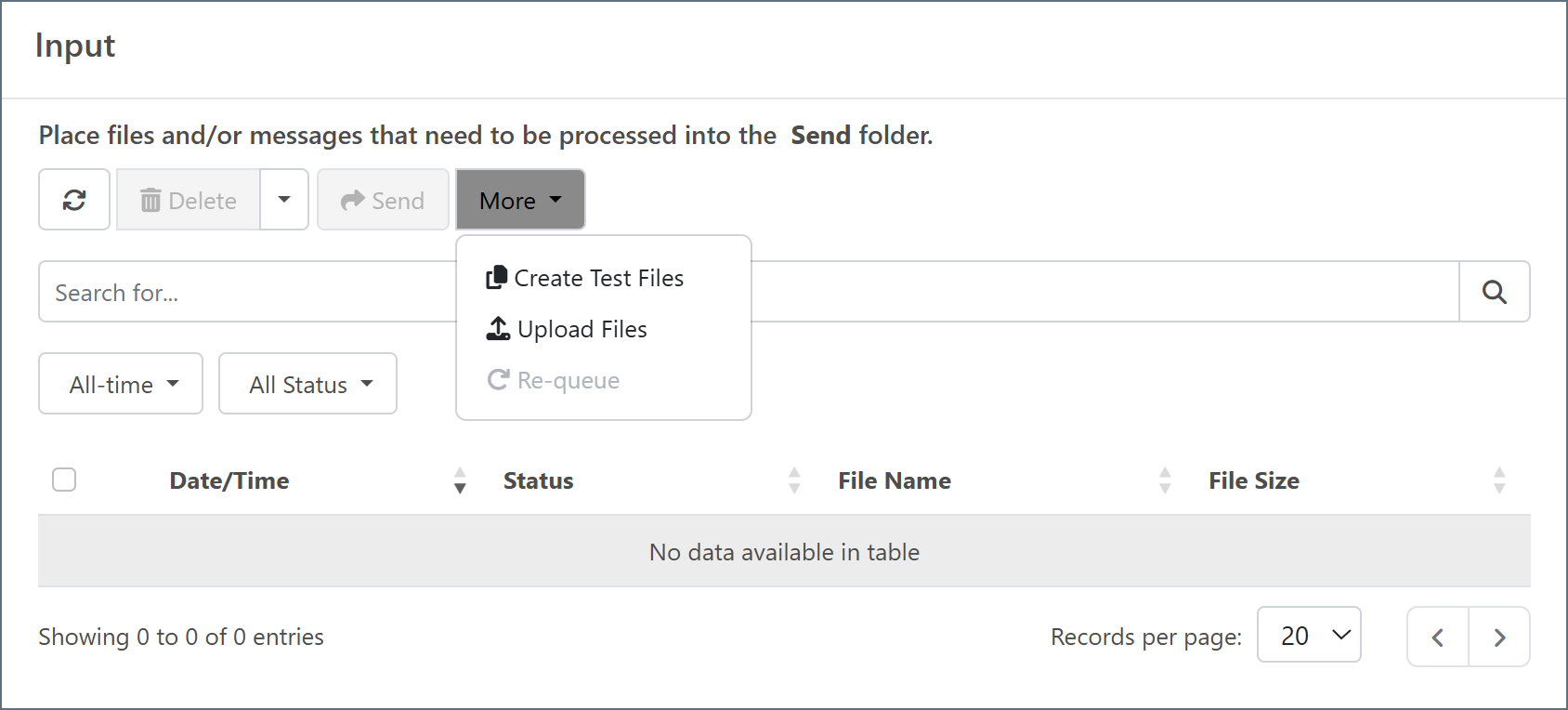Go to the next page arrow

tap(1499, 638)
